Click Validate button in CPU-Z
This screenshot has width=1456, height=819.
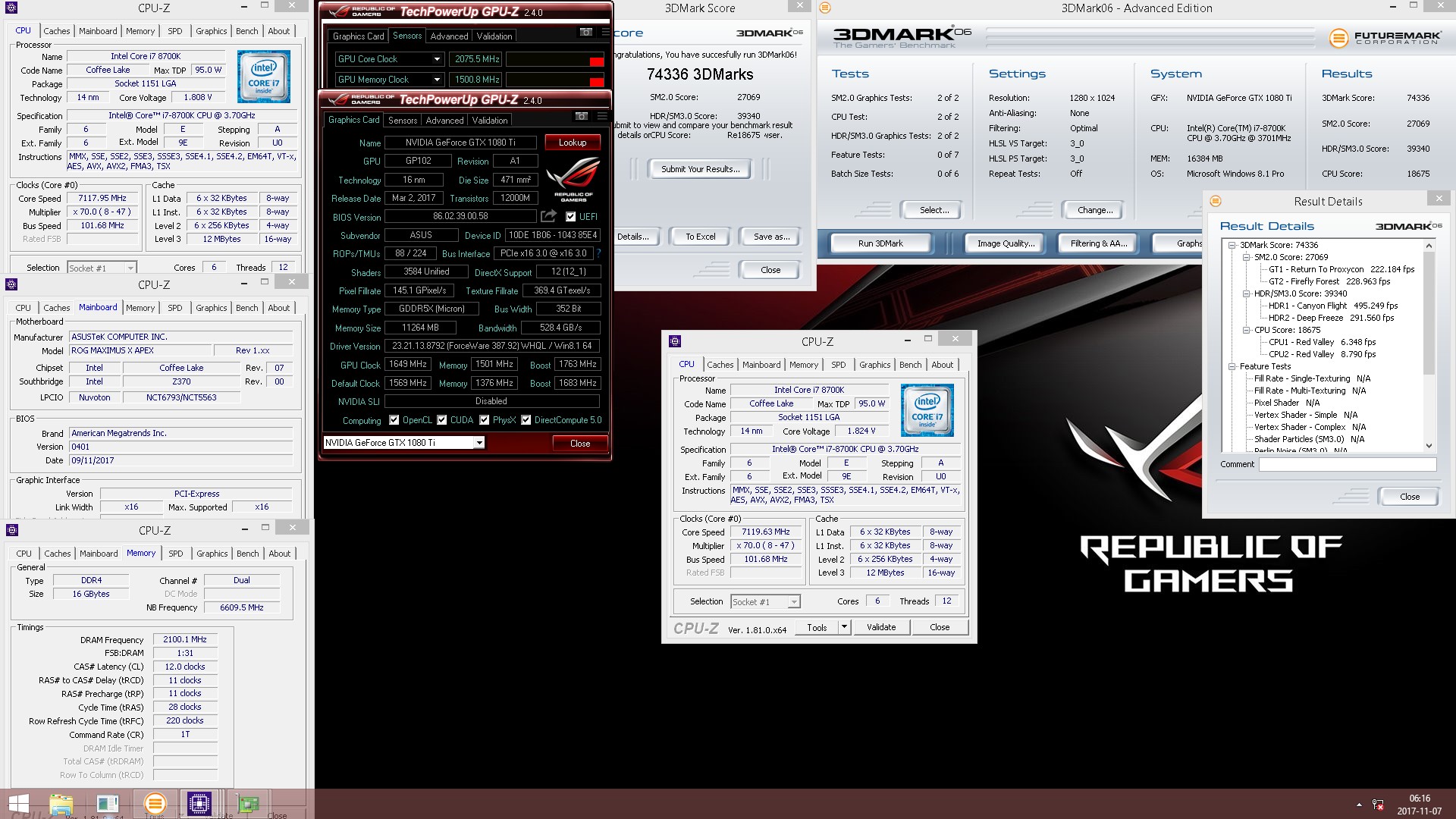tap(881, 627)
